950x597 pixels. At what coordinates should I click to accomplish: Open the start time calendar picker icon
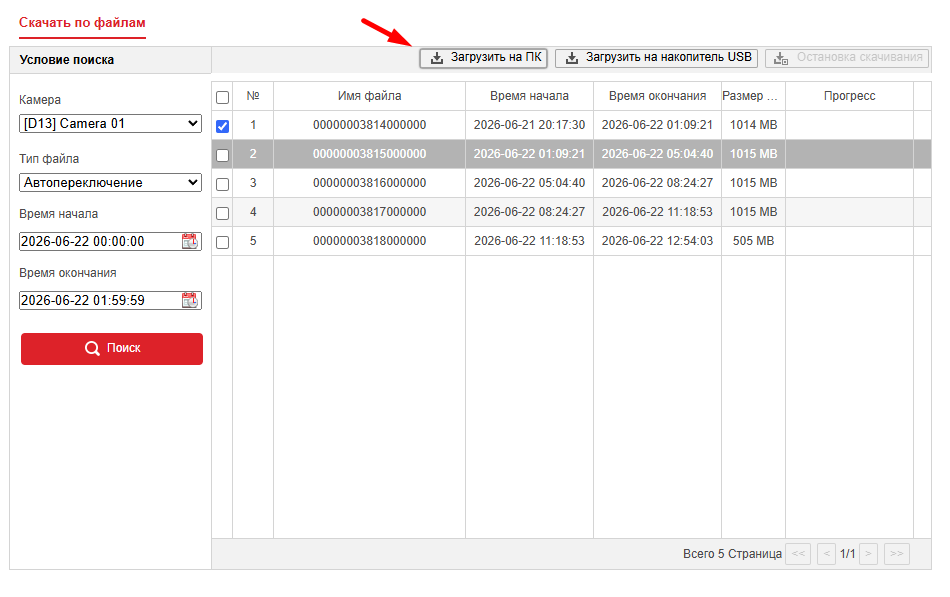[190, 241]
